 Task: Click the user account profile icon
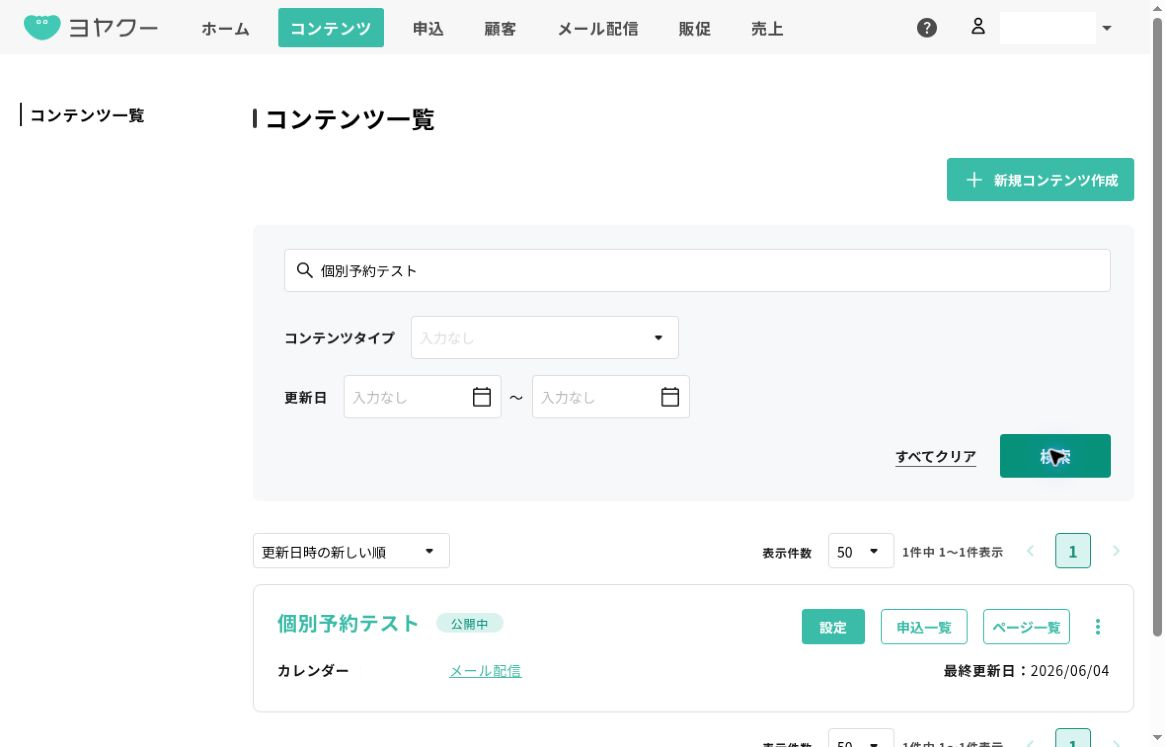coord(978,27)
